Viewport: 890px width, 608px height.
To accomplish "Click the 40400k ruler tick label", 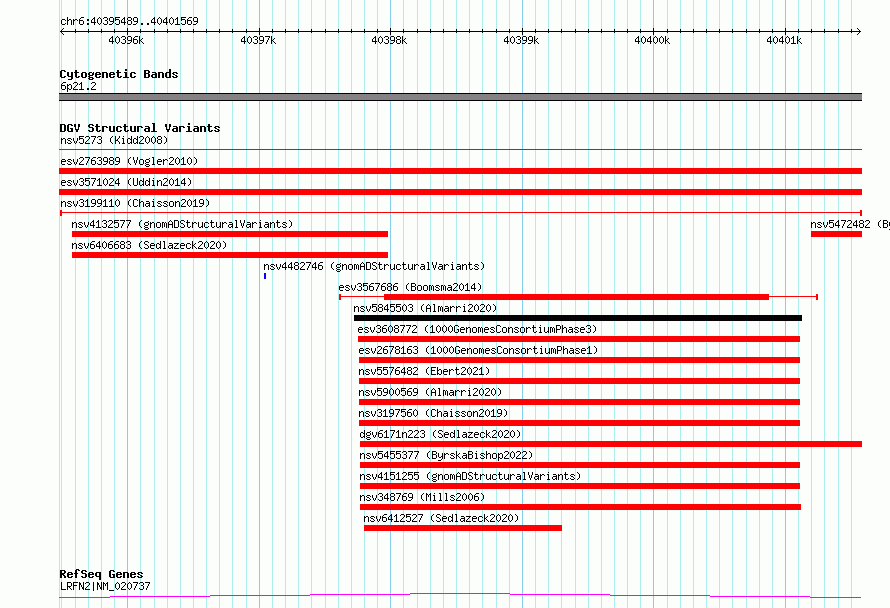I will click(x=652, y=40).
